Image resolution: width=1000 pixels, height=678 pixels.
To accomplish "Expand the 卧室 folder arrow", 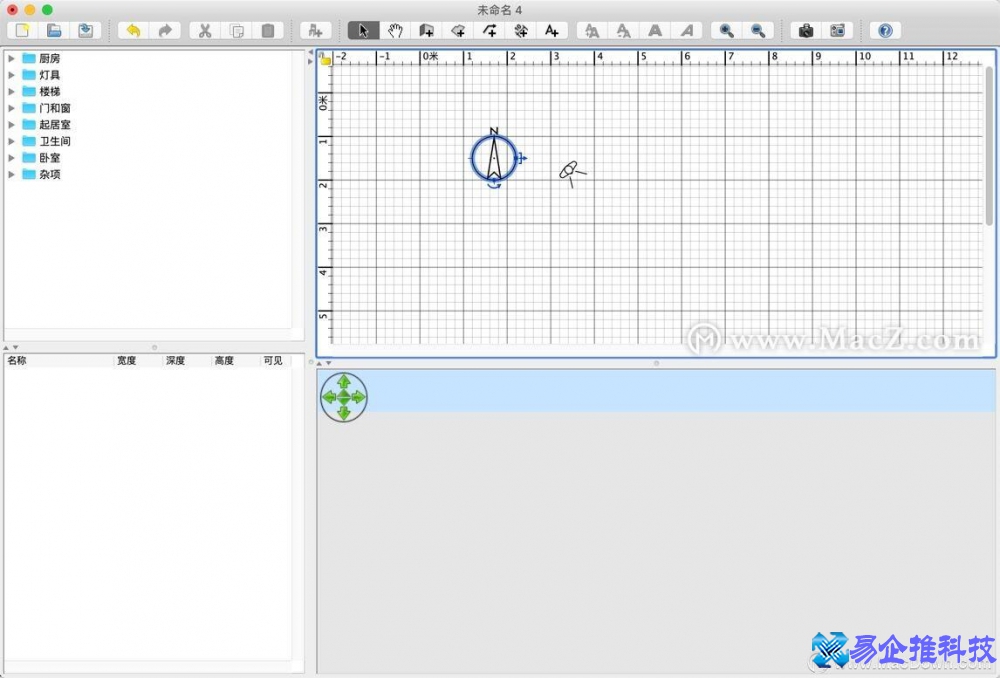I will click(12, 158).
